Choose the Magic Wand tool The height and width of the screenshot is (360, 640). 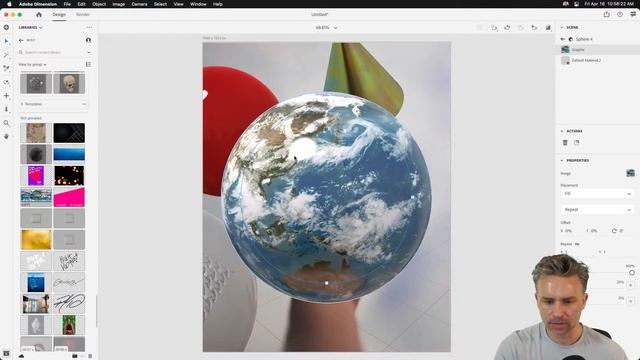coord(6,55)
